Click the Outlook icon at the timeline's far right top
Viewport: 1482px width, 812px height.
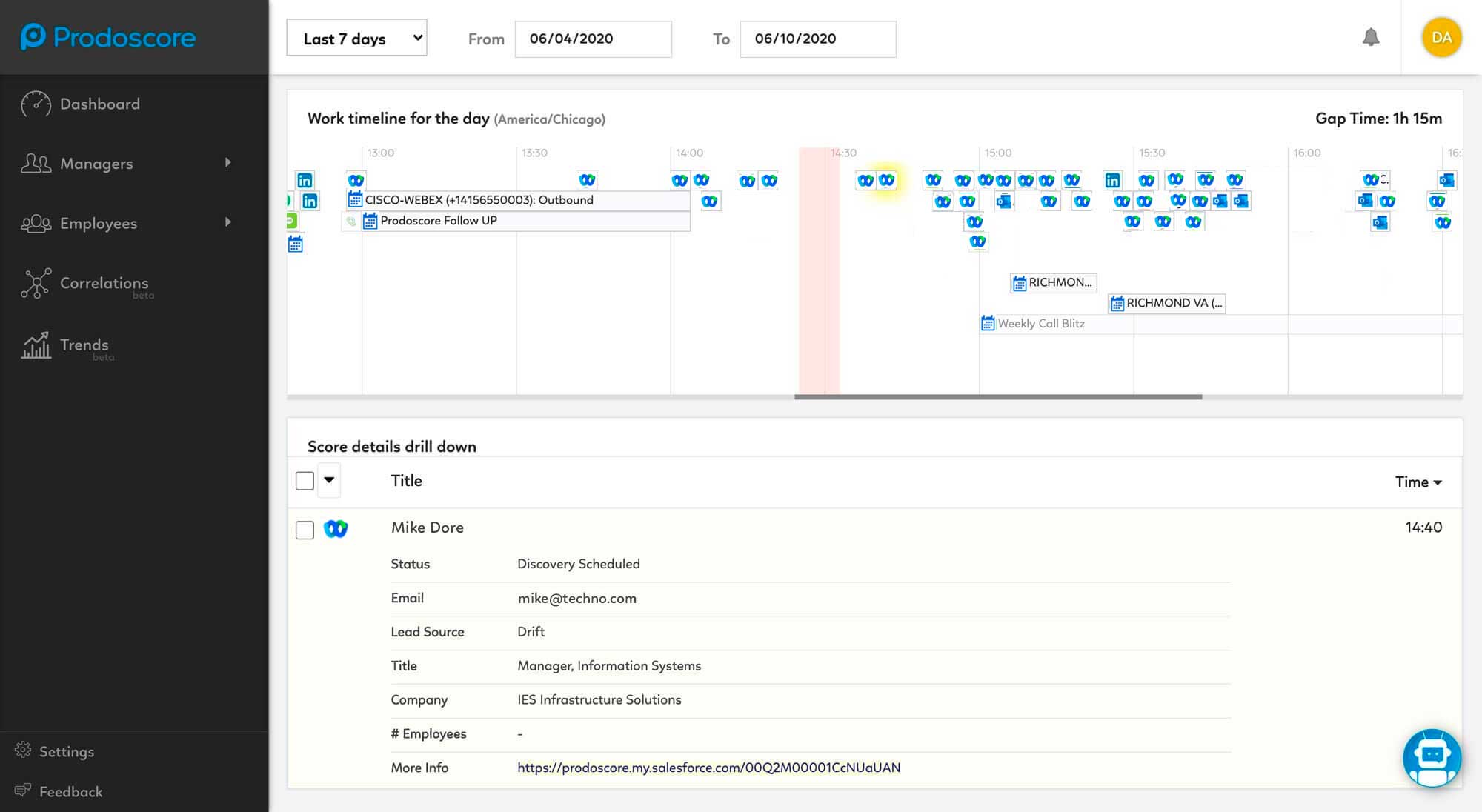click(1447, 180)
